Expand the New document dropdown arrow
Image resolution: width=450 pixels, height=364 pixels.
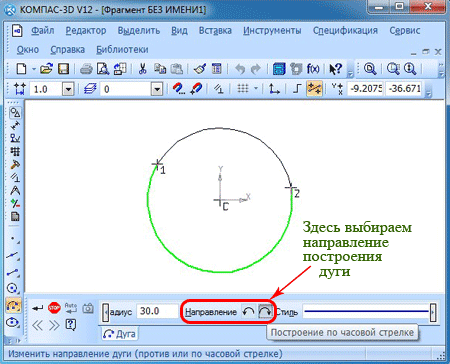click(x=34, y=69)
